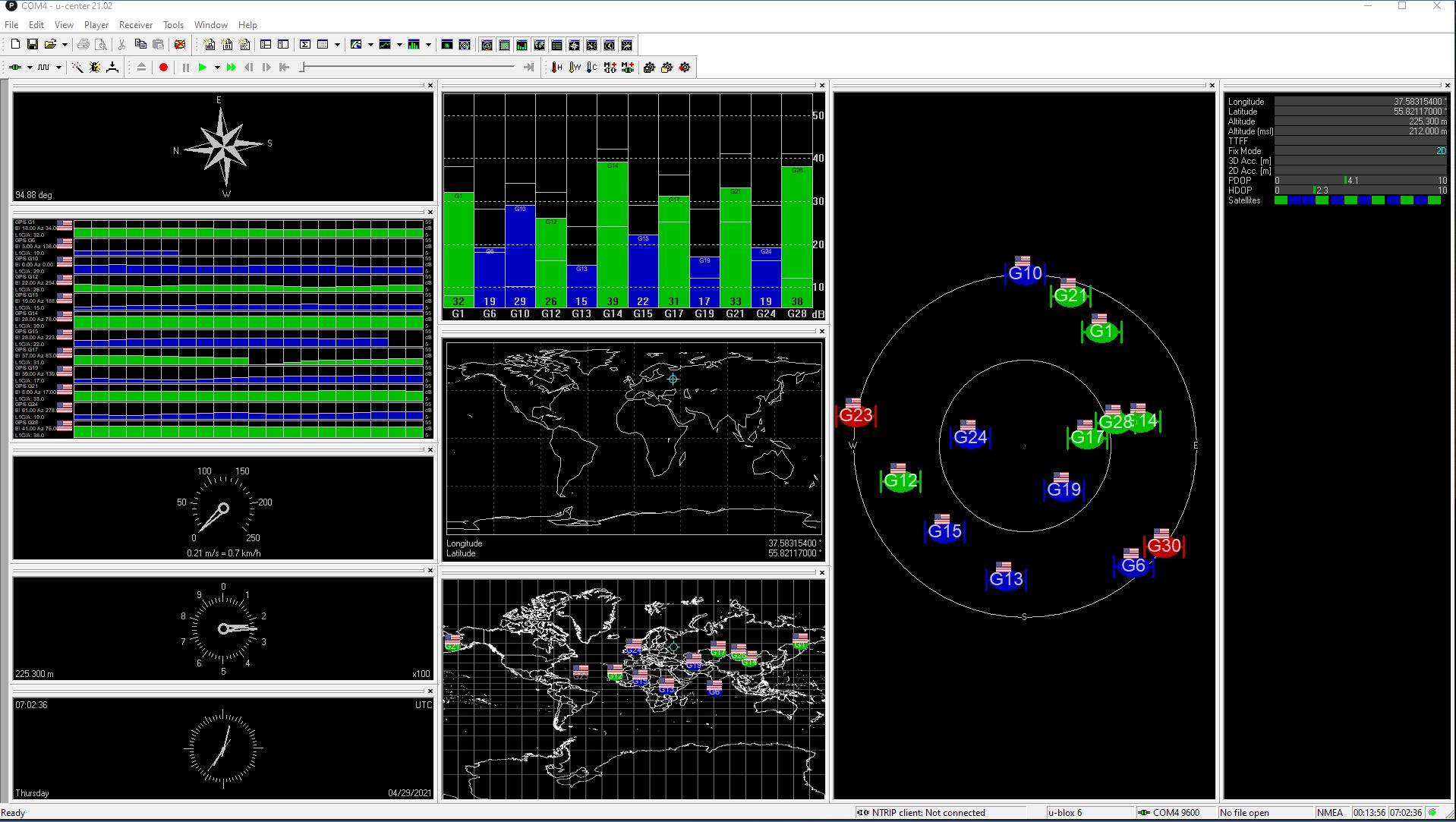Click the first gear icon after M+ icons
The height and width of the screenshot is (822, 1456).
pos(649,68)
